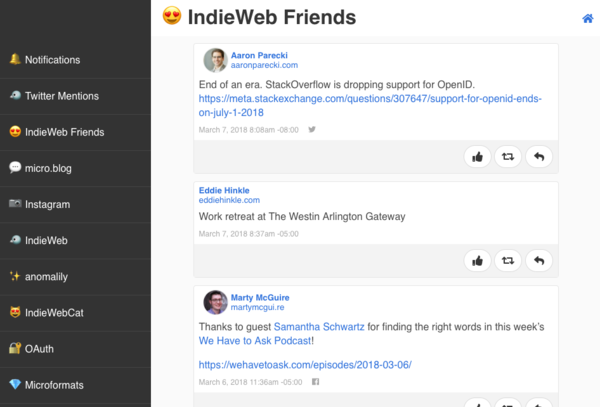Repost Aaron Parecki's OpenID post

pos(508,157)
